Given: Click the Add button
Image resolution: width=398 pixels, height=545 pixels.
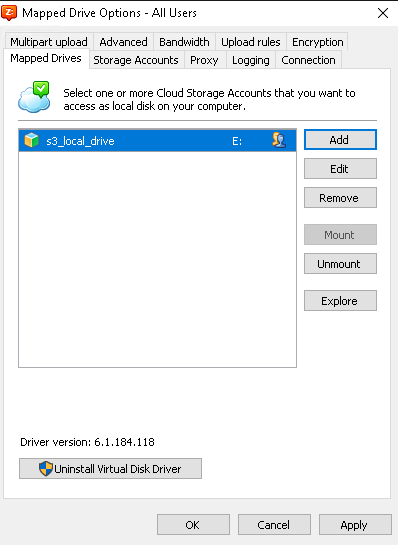Looking at the screenshot, I should pyautogui.click(x=340, y=140).
